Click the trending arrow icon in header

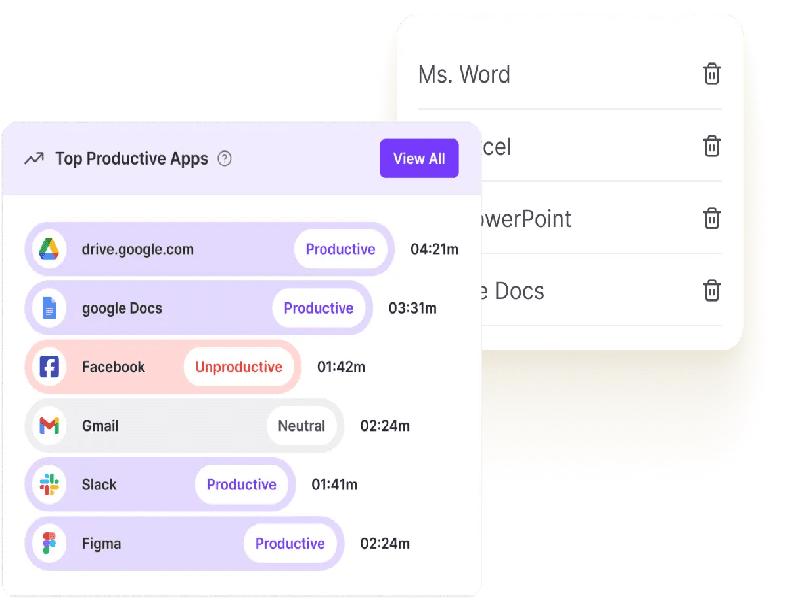(34, 158)
